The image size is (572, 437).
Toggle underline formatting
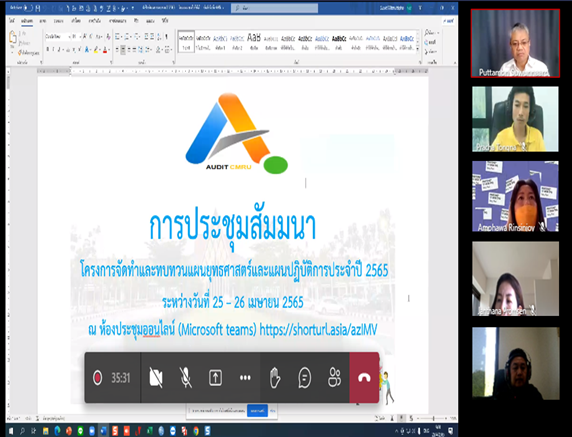coord(59,49)
